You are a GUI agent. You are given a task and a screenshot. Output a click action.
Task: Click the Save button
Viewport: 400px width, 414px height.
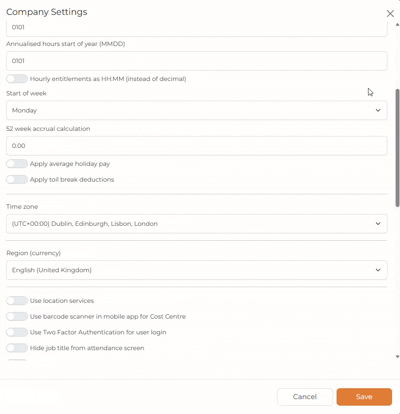364,397
